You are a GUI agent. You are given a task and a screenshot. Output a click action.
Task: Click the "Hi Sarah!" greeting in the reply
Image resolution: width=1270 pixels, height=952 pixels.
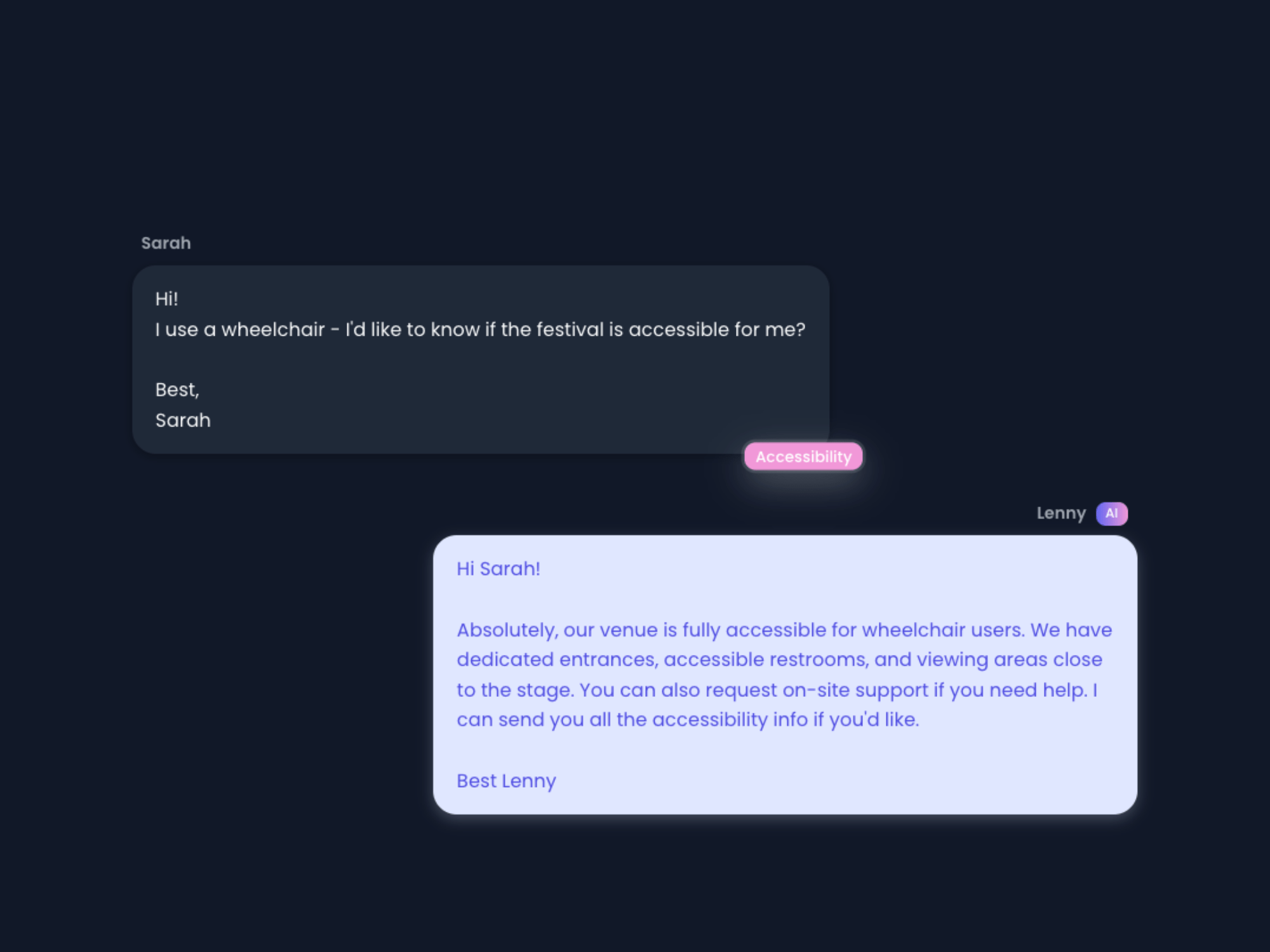498,569
